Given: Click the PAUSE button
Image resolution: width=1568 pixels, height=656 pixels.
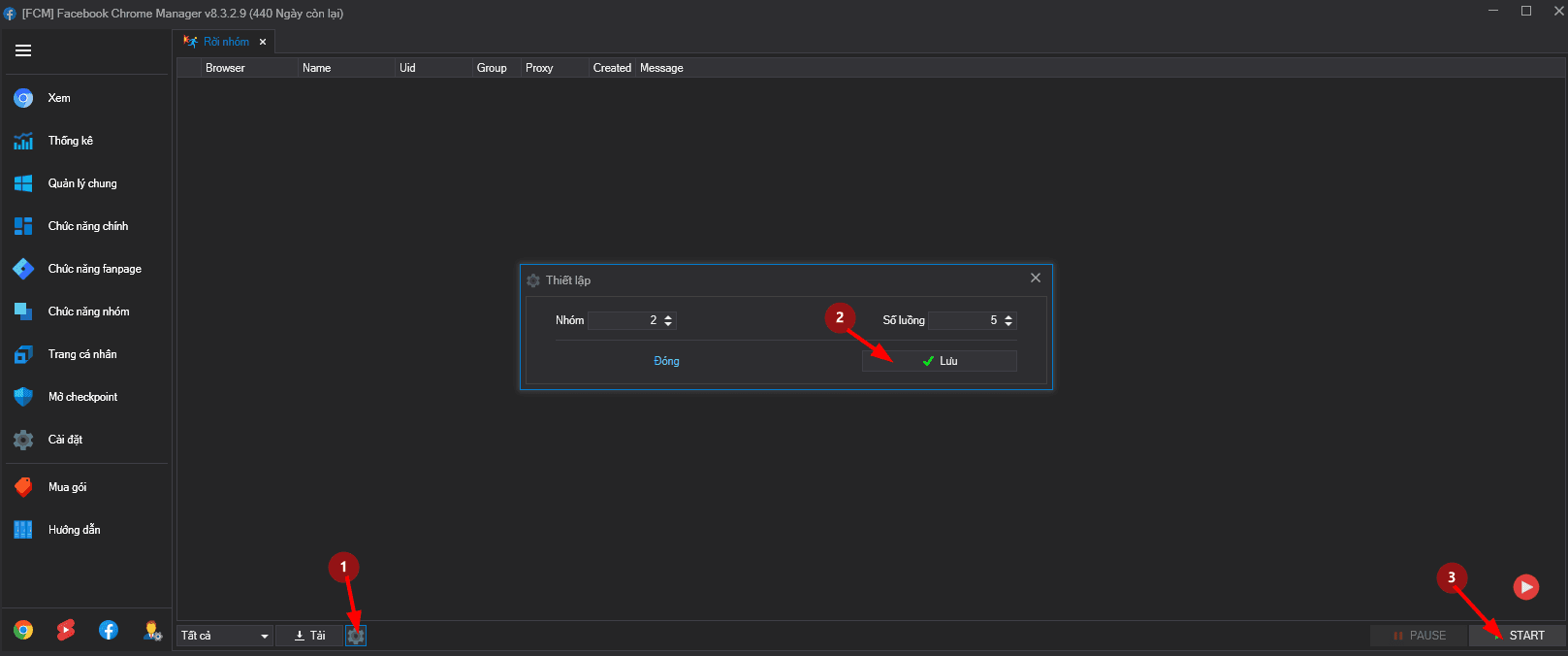Looking at the screenshot, I should coord(1419,636).
